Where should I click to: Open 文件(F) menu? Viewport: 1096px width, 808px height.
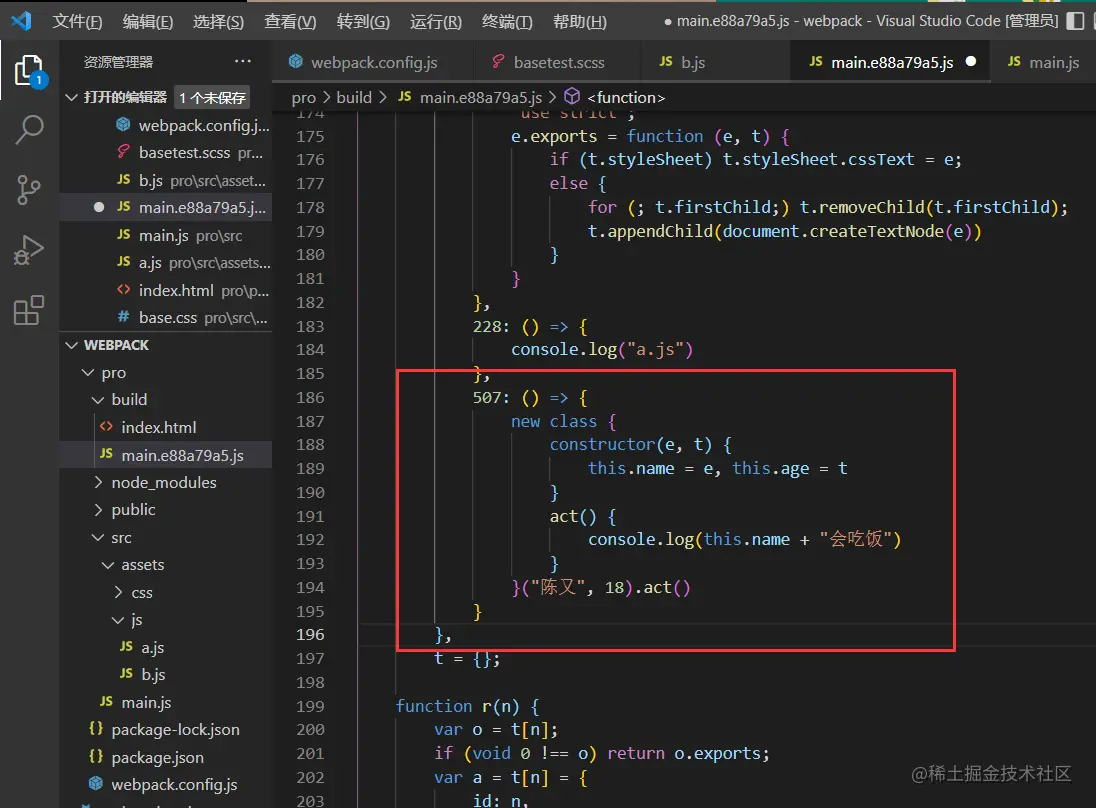click(x=77, y=22)
